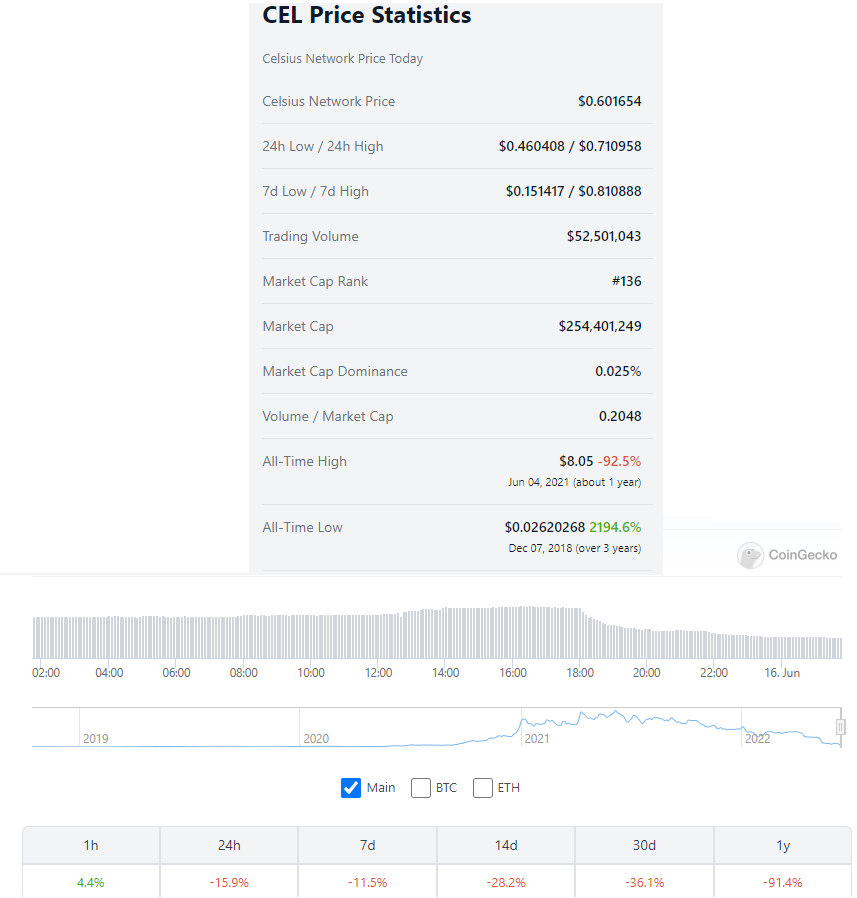This screenshot has height=898, width=857.
Task: Enable the BTC checkbox
Action: (x=420, y=788)
